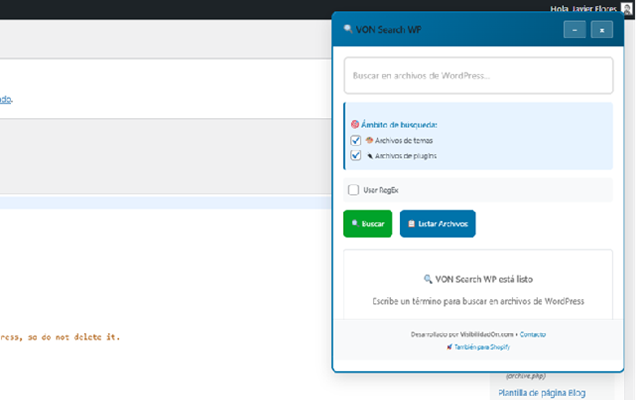The height and width of the screenshot is (400, 640).
Task: Click the Listar Archivos button
Action: 438,224
